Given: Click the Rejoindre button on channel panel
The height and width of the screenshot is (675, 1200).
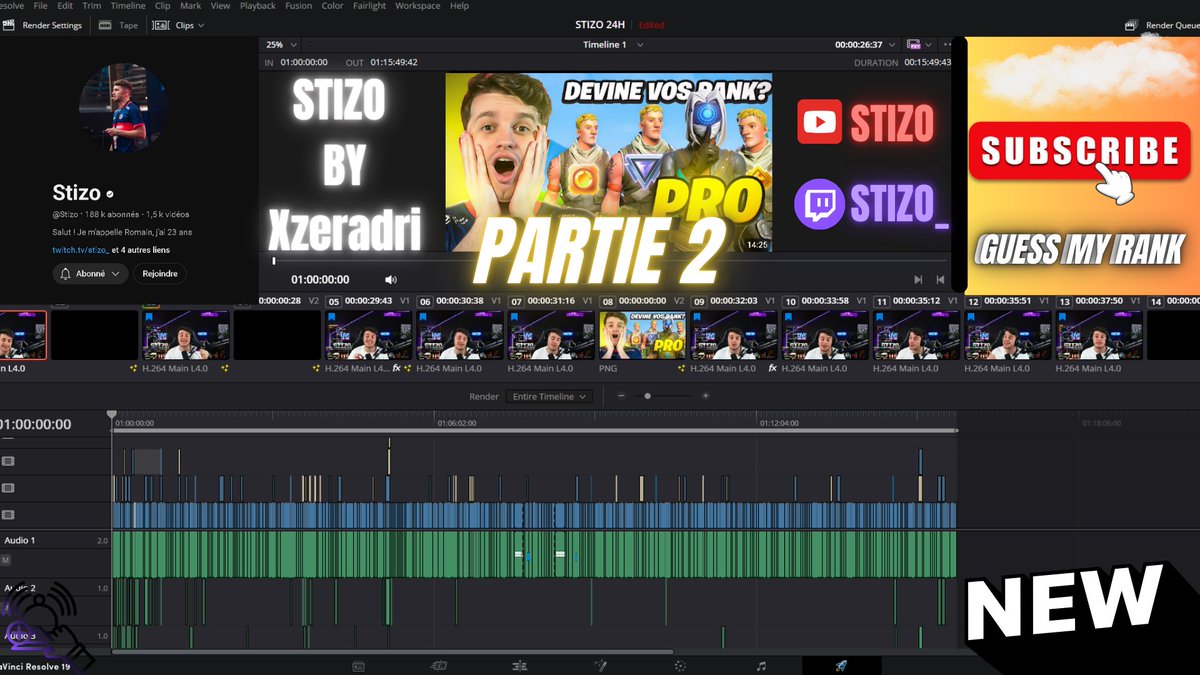Looking at the screenshot, I should [160, 273].
